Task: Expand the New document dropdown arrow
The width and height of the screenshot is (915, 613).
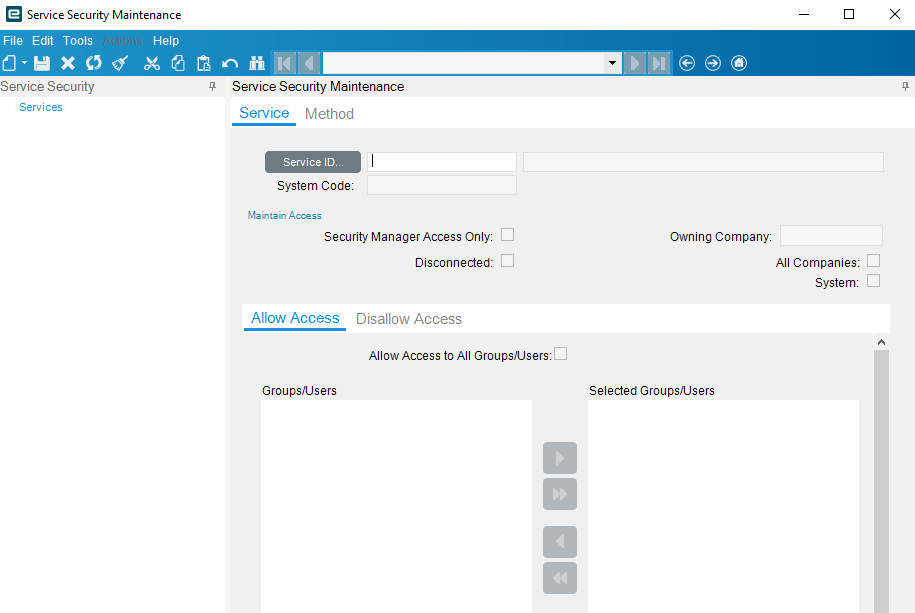Action: pos(25,62)
